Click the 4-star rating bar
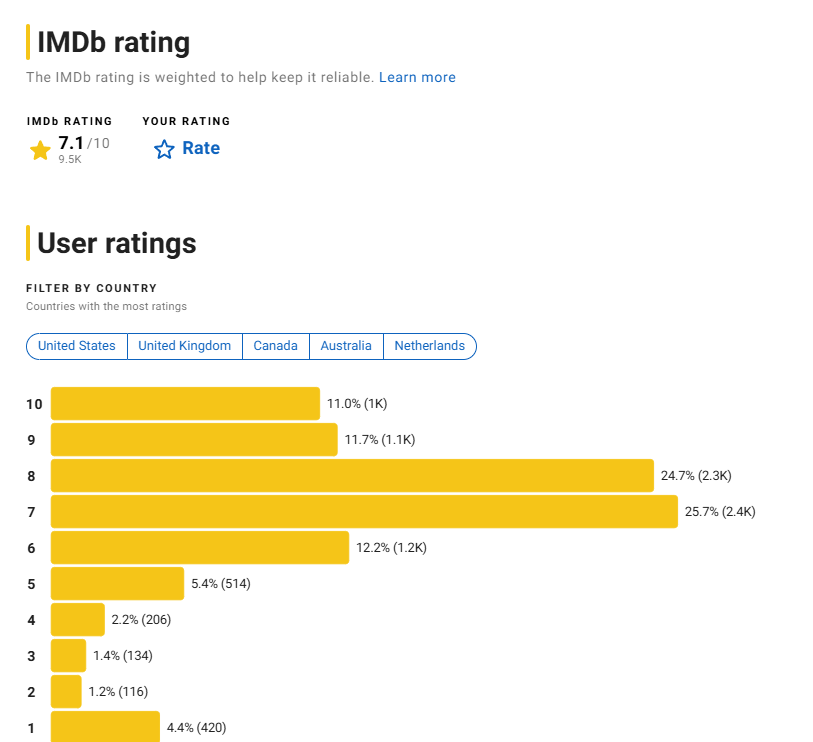 [78, 620]
